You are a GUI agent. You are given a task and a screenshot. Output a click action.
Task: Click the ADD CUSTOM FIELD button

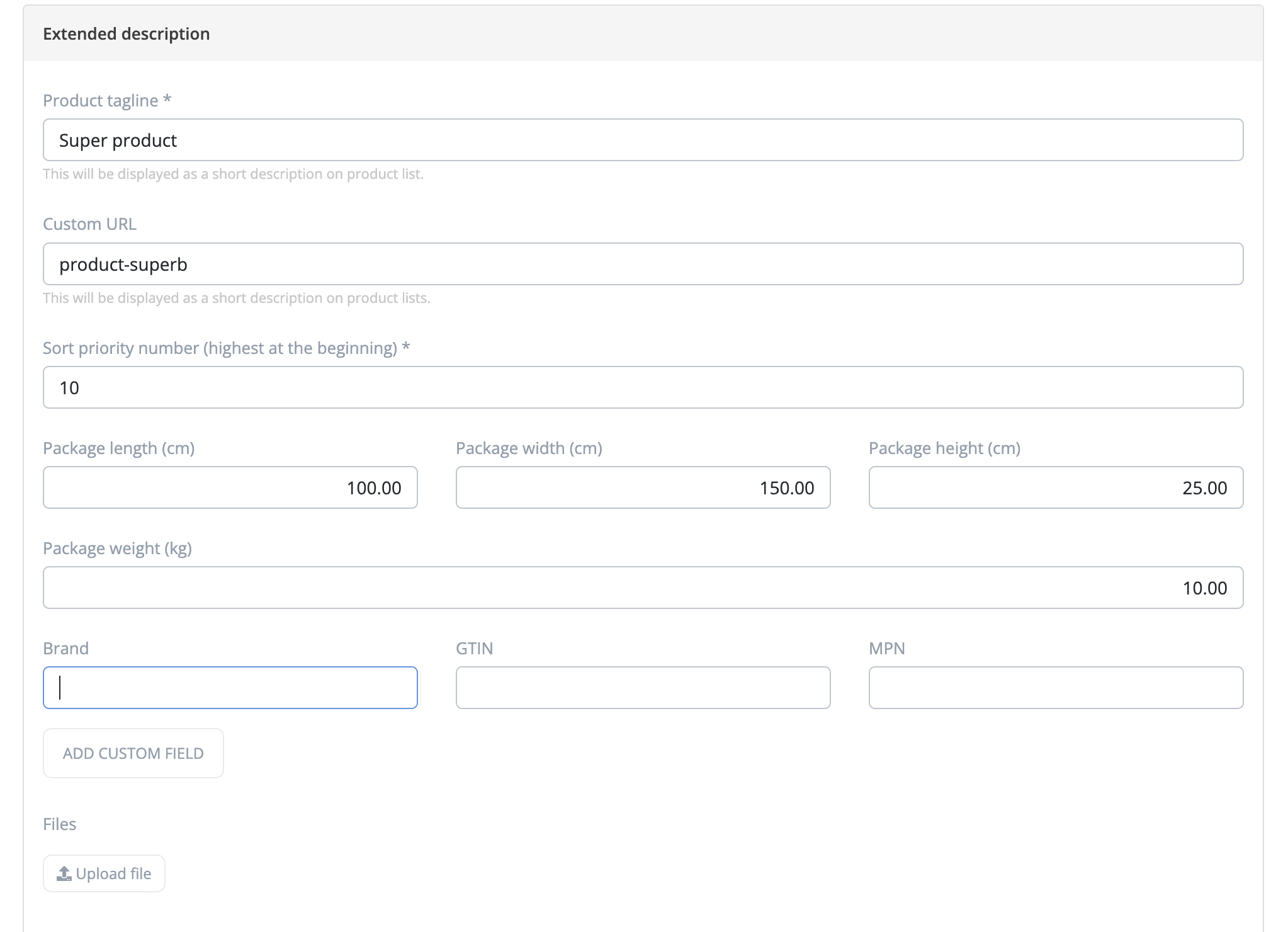coord(133,753)
